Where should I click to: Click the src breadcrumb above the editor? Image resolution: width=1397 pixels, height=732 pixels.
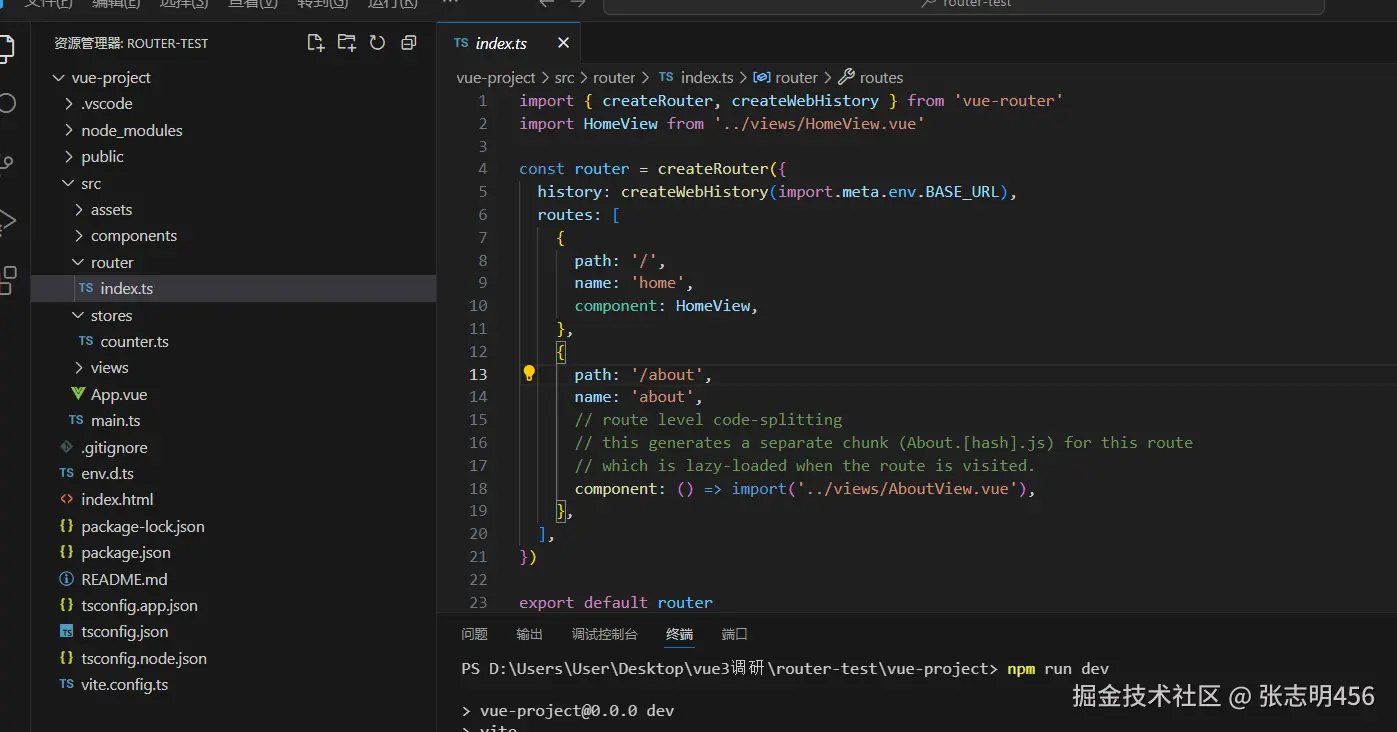point(564,77)
